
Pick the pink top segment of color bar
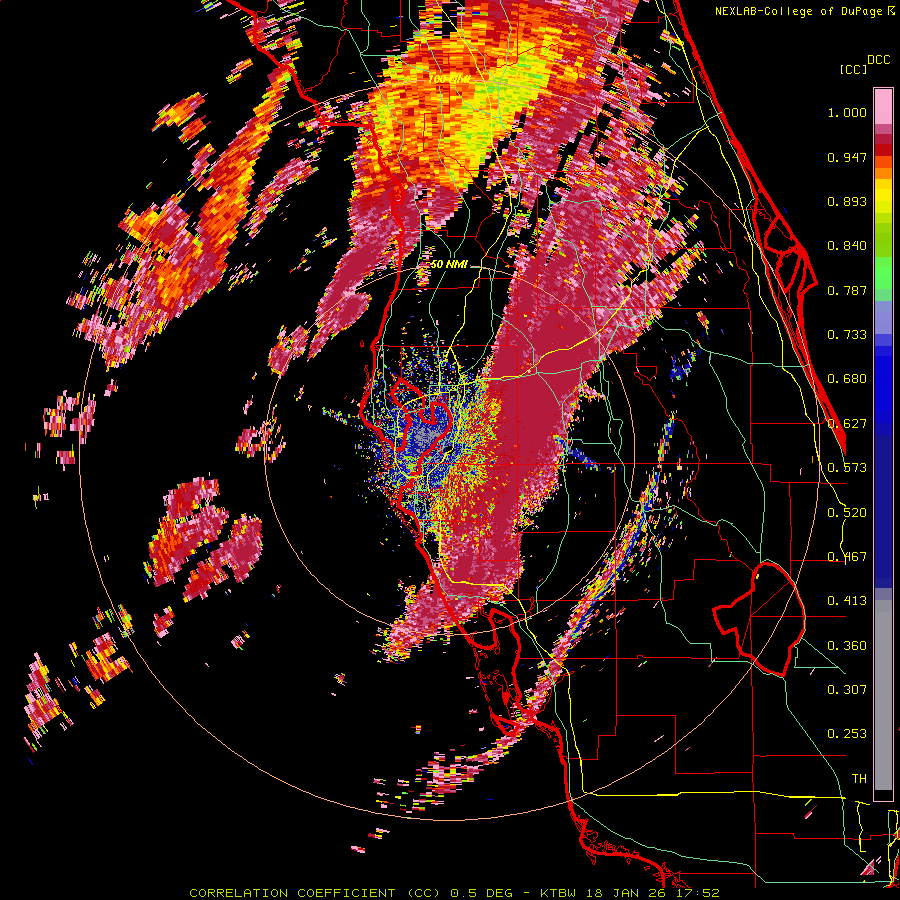883,106
